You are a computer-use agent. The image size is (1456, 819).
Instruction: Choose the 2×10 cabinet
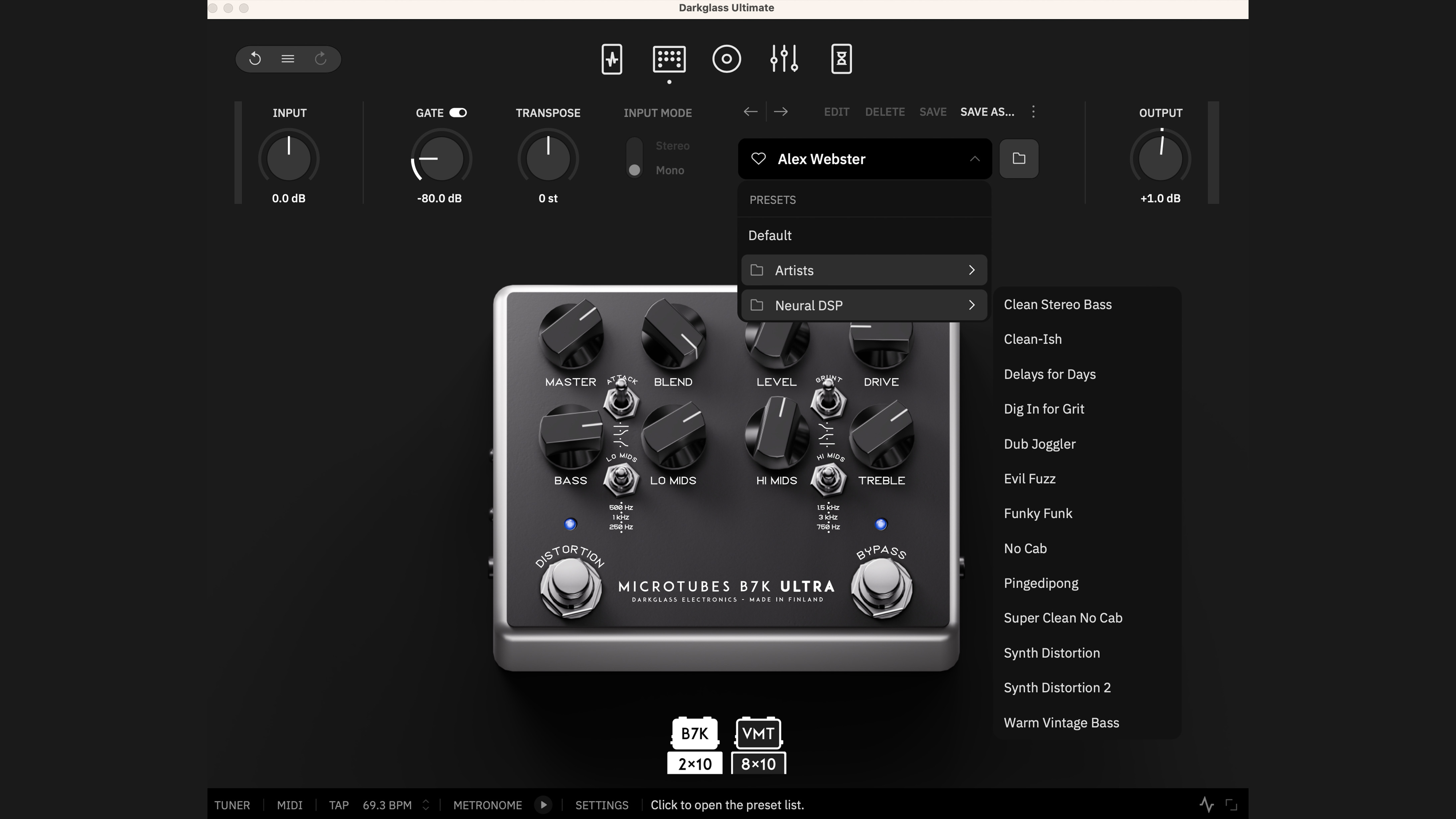coord(694,764)
